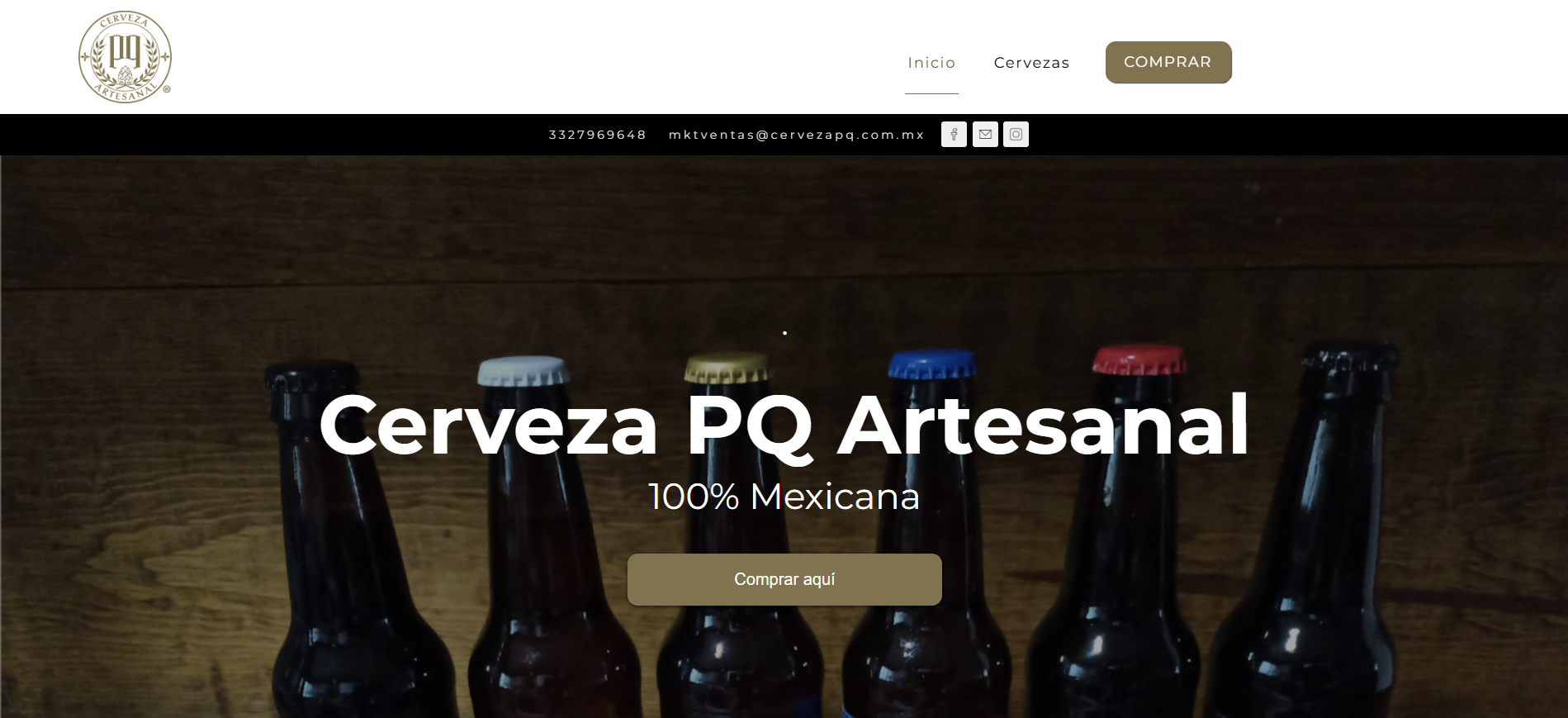Select the small white slider dot indicator
The height and width of the screenshot is (718, 1568).
[x=784, y=333]
